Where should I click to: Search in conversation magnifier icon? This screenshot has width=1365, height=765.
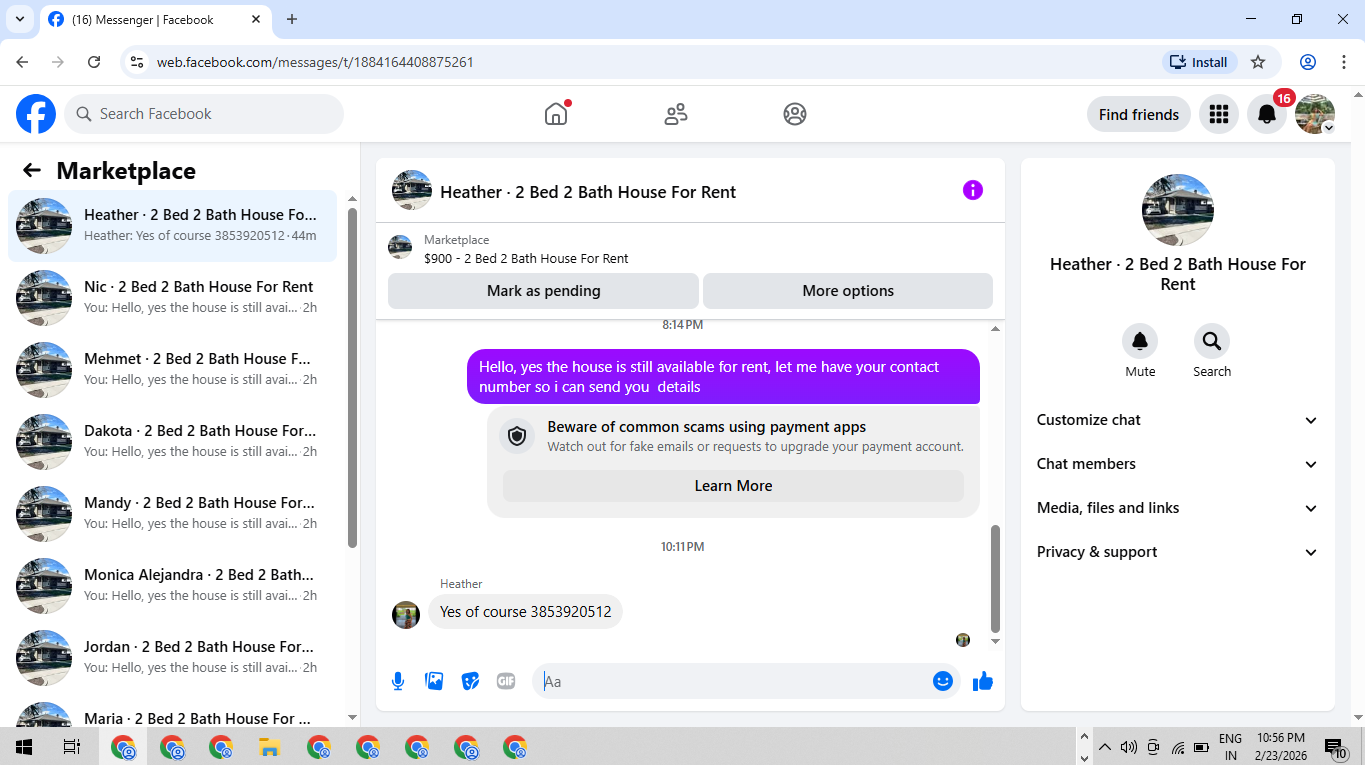pos(1212,342)
